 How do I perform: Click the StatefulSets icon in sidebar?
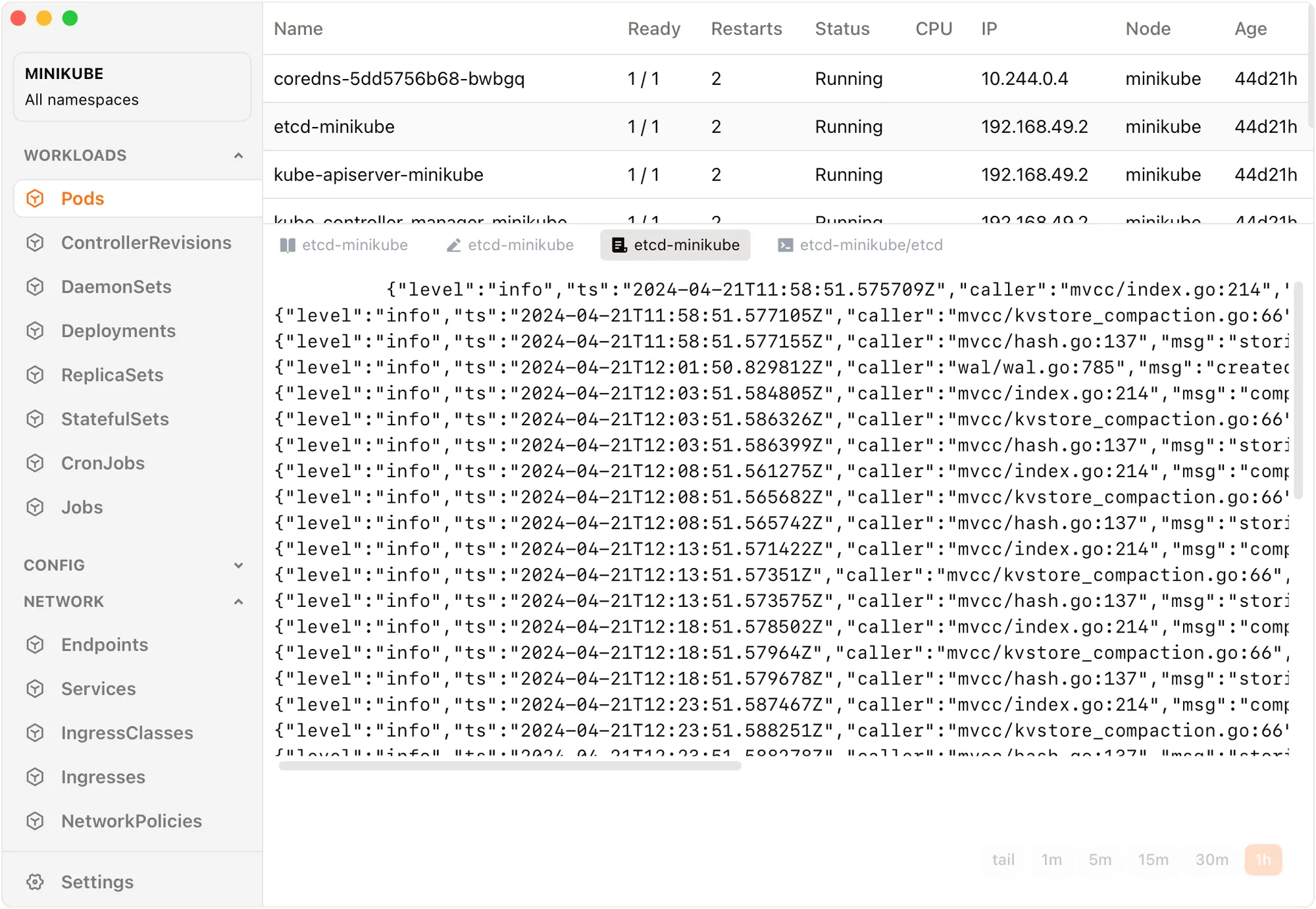(x=35, y=419)
